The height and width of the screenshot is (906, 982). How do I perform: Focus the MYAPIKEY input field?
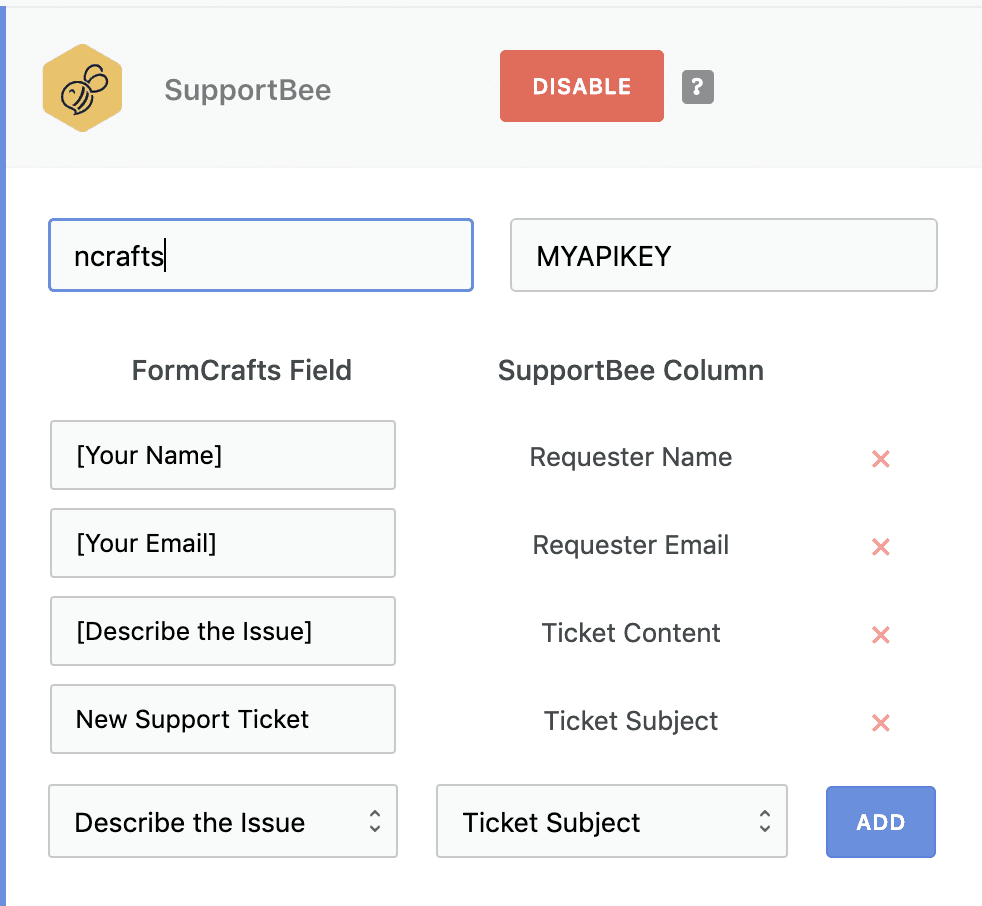tap(723, 255)
